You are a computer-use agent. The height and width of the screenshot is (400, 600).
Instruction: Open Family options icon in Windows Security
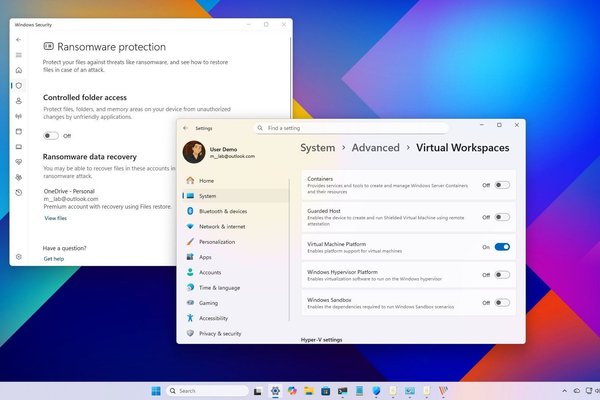(19, 178)
